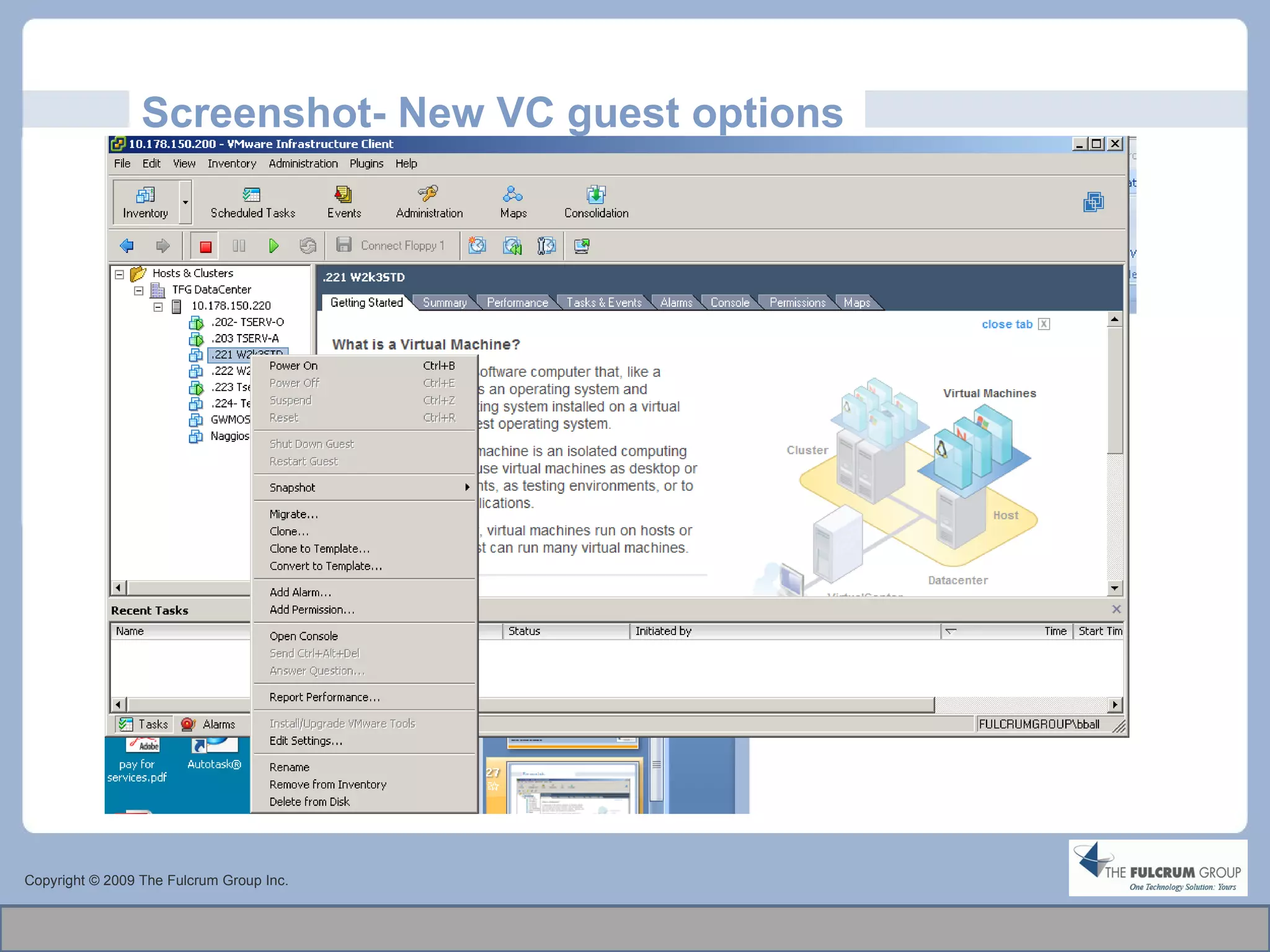This screenshot has width=1270, height=952.
Task: Click the Reset VM icon
Action: pos(308,246)
